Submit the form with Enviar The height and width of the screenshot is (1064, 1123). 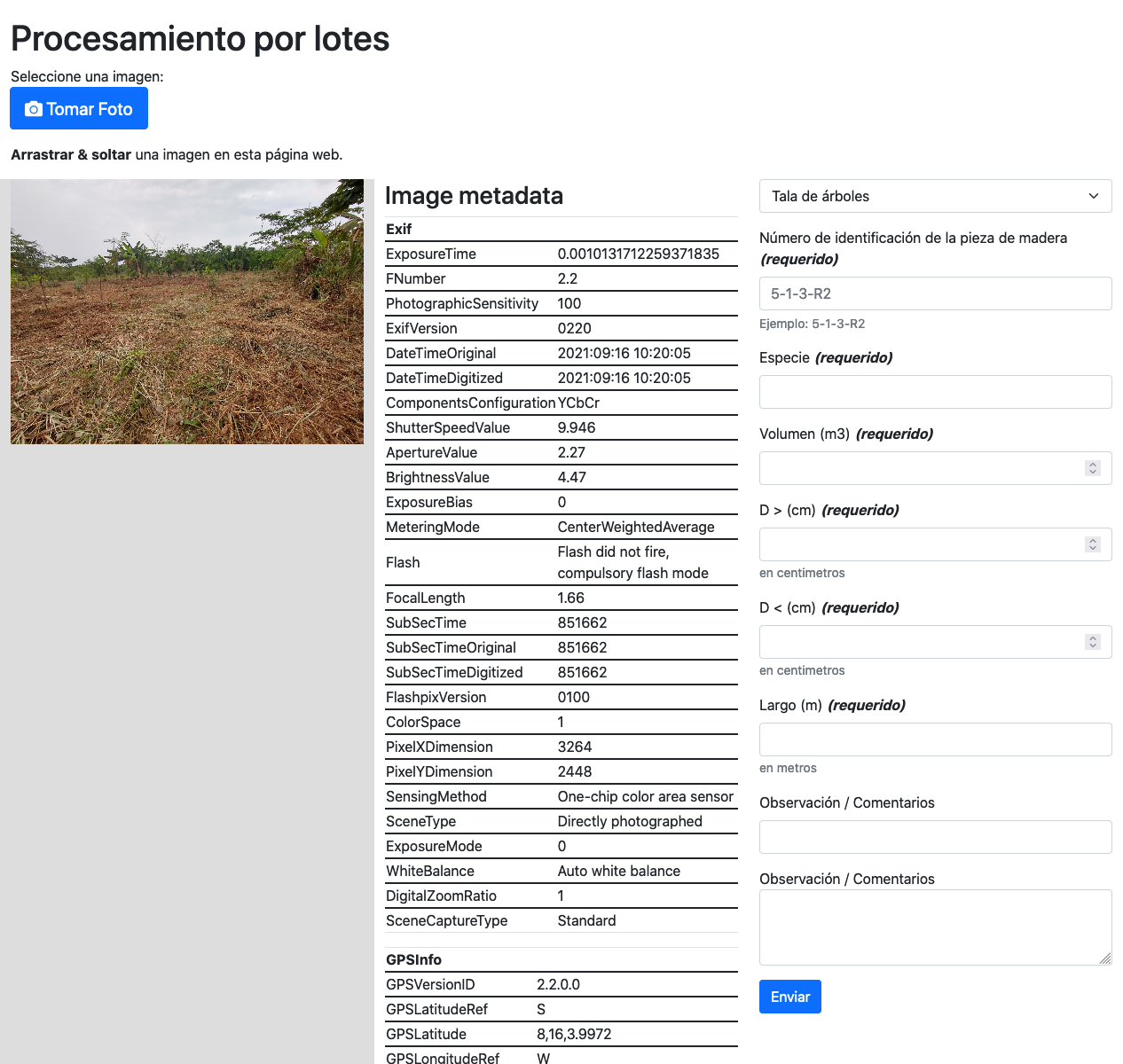pos(790,997)
